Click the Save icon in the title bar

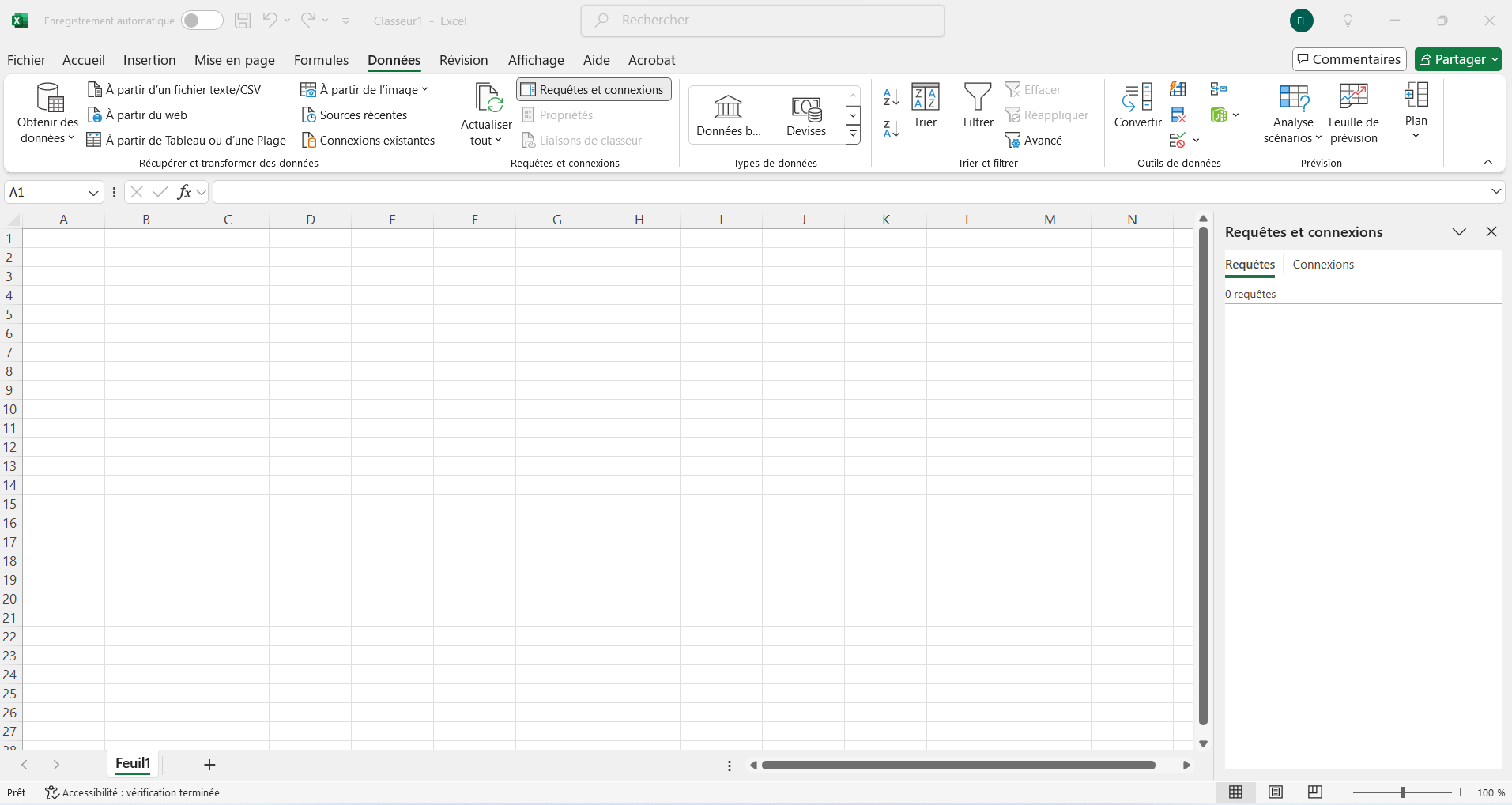coord(243,21)
